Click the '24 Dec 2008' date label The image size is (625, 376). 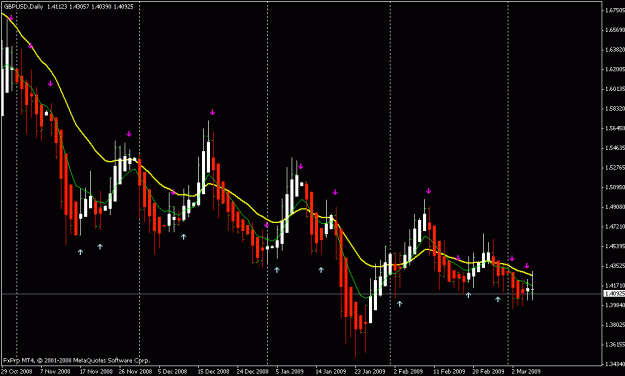(253, 371)
